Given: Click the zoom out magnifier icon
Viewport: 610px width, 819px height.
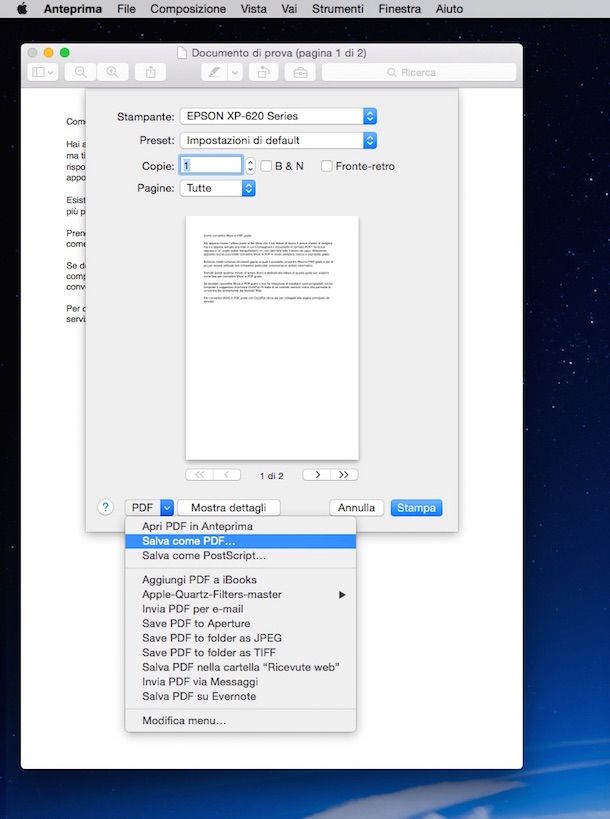Looking at the screenshot, I should tap(81, 72).
